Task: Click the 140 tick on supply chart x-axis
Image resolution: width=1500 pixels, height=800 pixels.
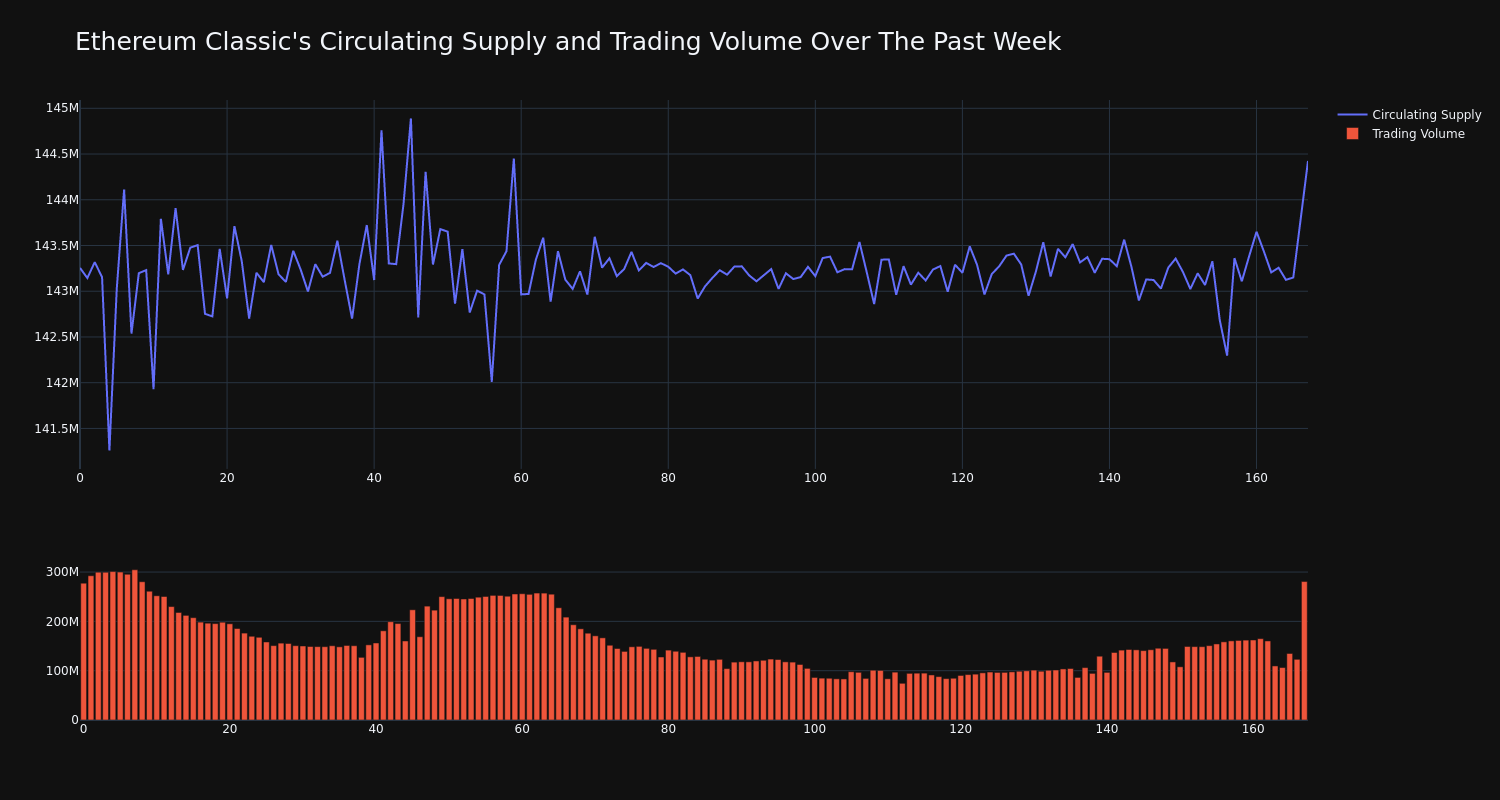Action: click(x=1109, y=478)
